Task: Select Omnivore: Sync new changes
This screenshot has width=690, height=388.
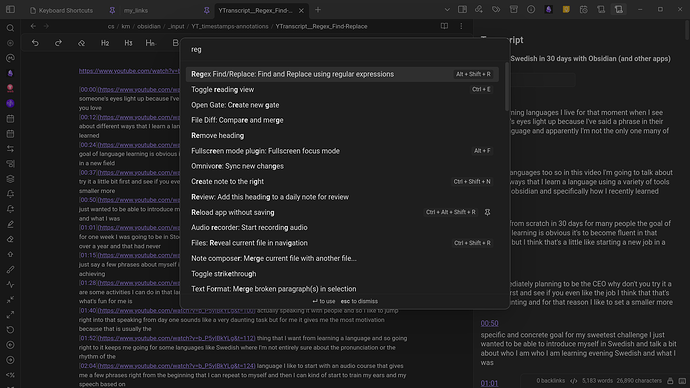Action: point(342,166)
